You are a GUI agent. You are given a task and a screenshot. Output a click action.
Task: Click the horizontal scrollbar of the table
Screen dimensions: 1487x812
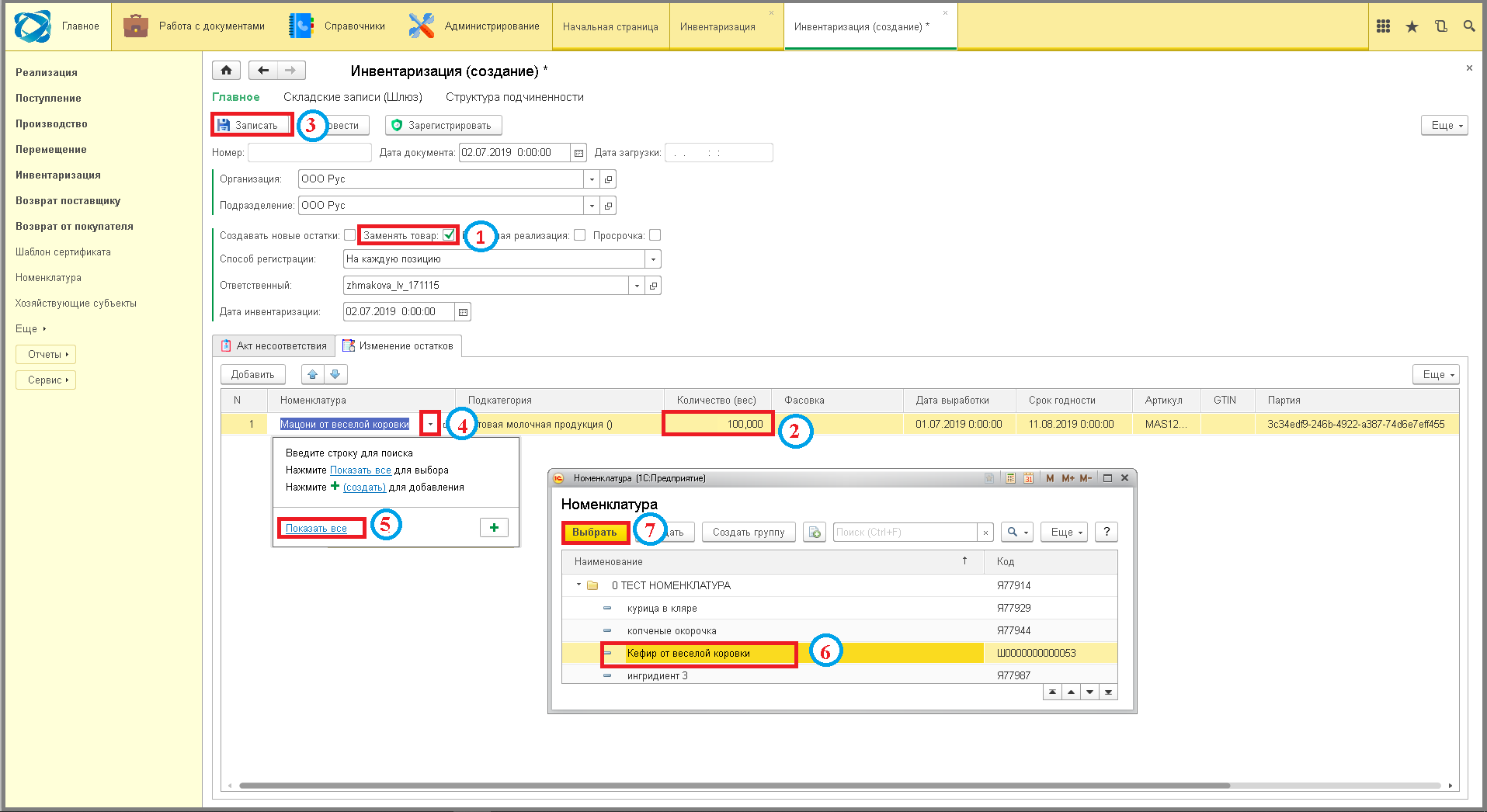734,786
